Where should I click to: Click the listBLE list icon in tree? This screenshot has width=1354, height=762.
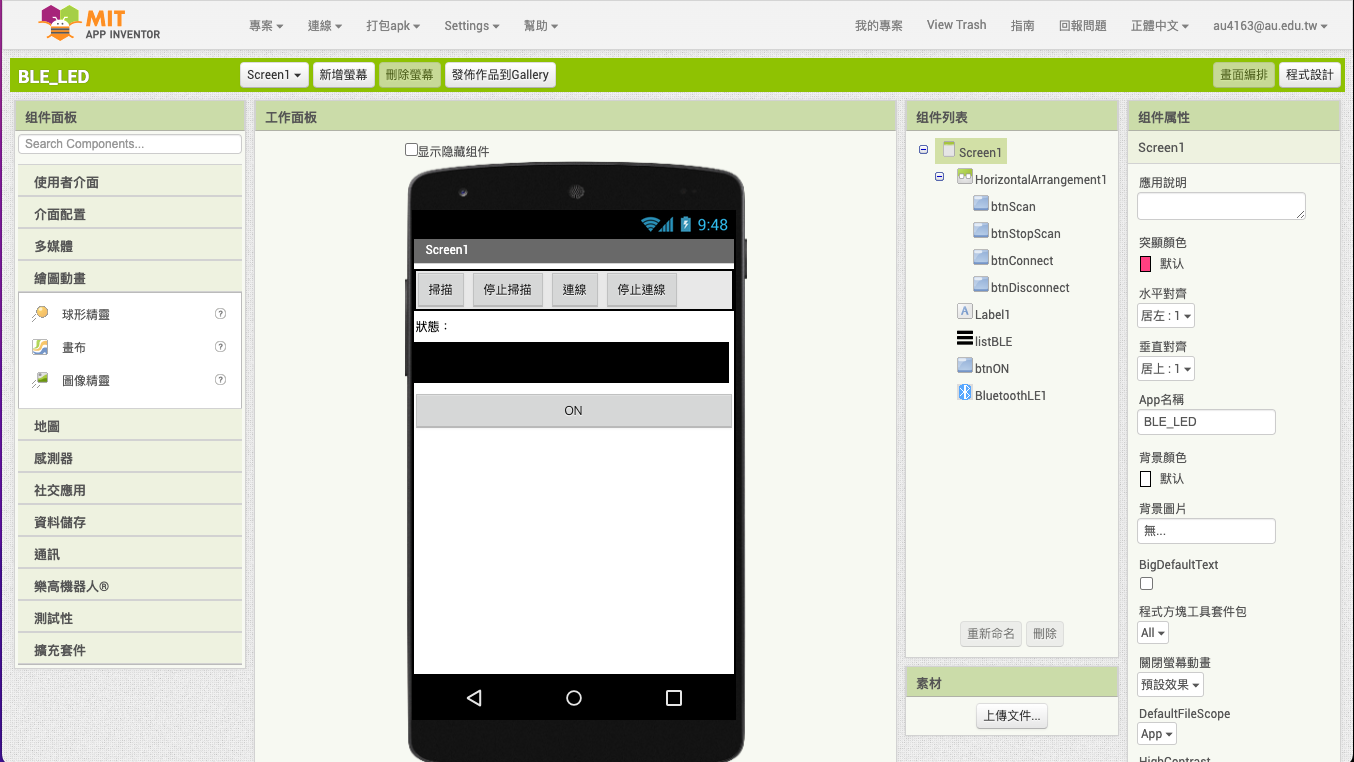click(965, 339)
